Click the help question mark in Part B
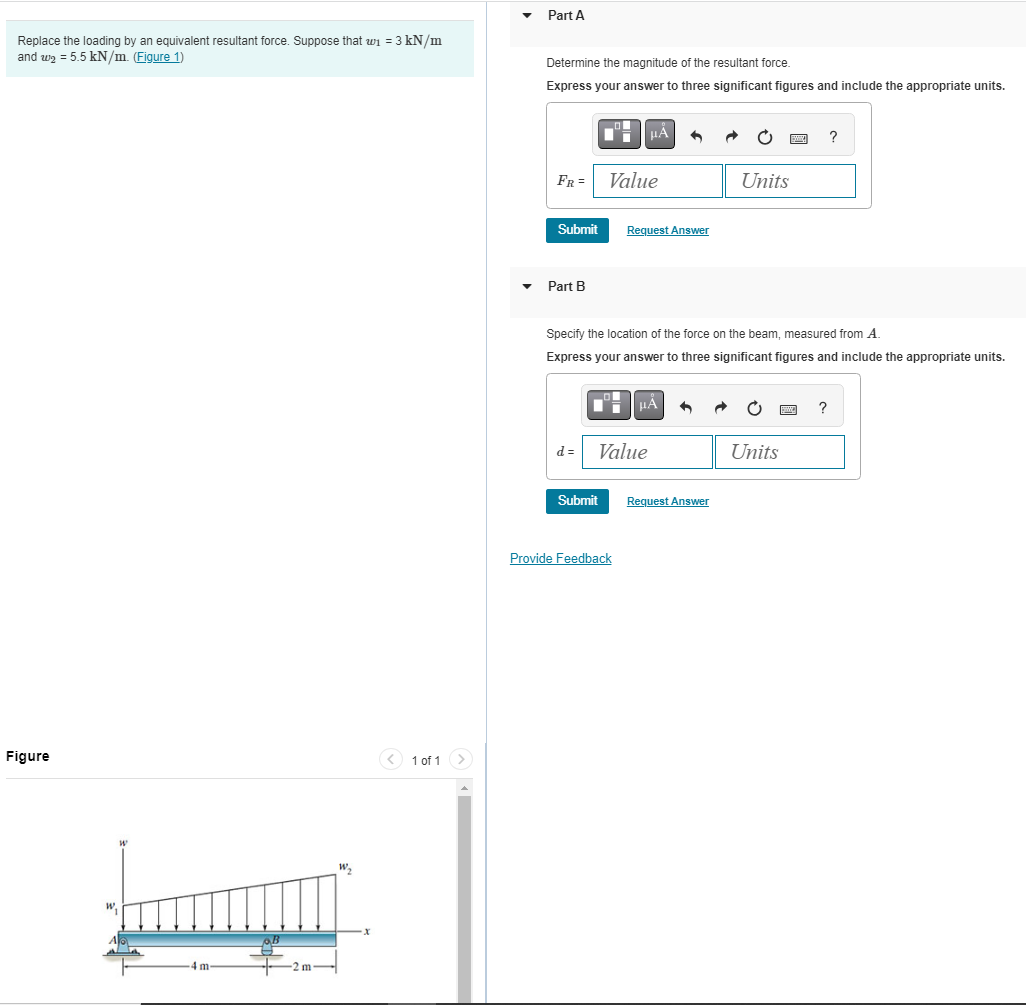The width and height of the screenshot is (1026, 1005). point(822,407)
